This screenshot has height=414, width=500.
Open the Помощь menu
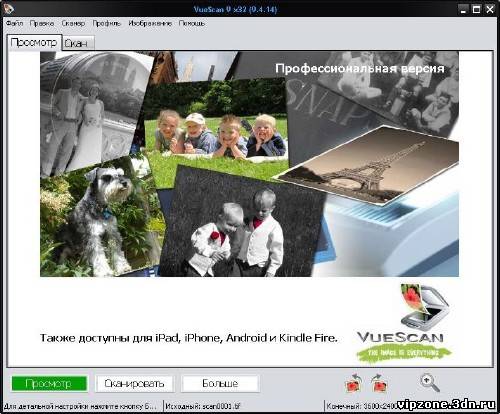(192, 23)
